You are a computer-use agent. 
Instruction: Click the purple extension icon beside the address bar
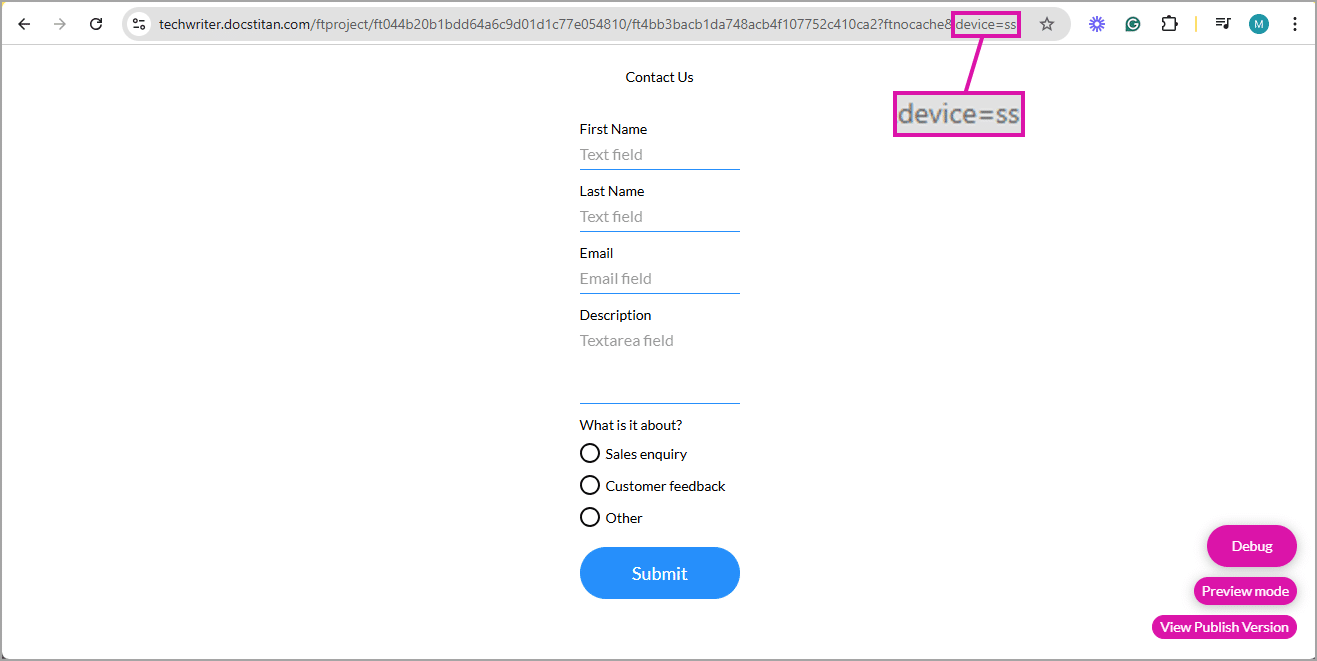click(1096, 23)
